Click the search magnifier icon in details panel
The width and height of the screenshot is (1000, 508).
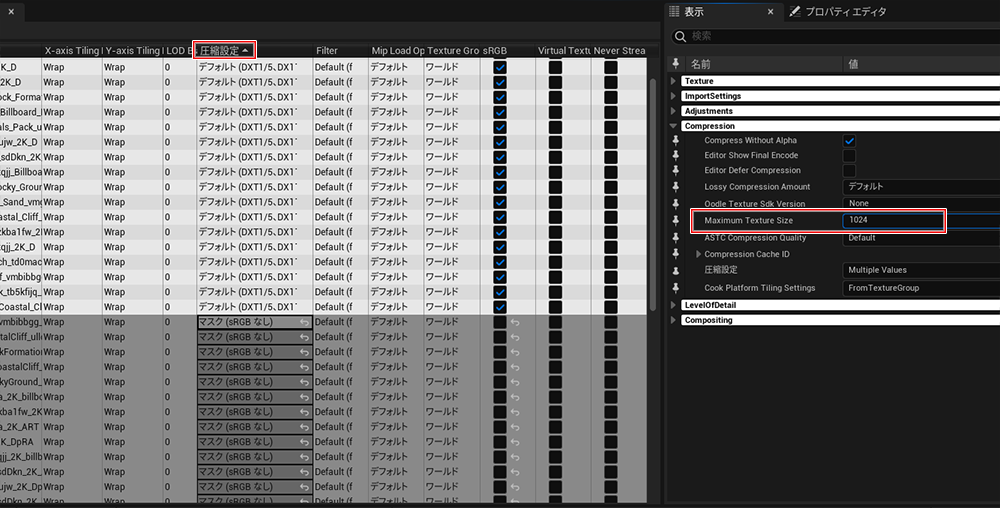680,36
